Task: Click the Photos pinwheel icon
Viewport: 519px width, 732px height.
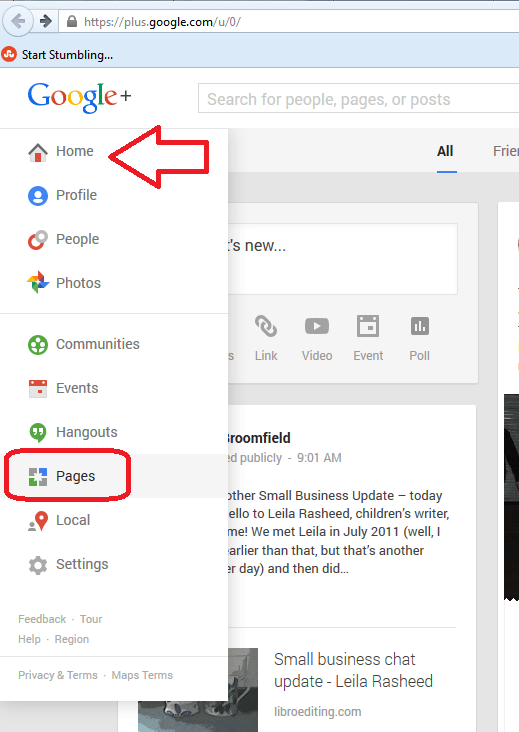Action: point(38,282)
